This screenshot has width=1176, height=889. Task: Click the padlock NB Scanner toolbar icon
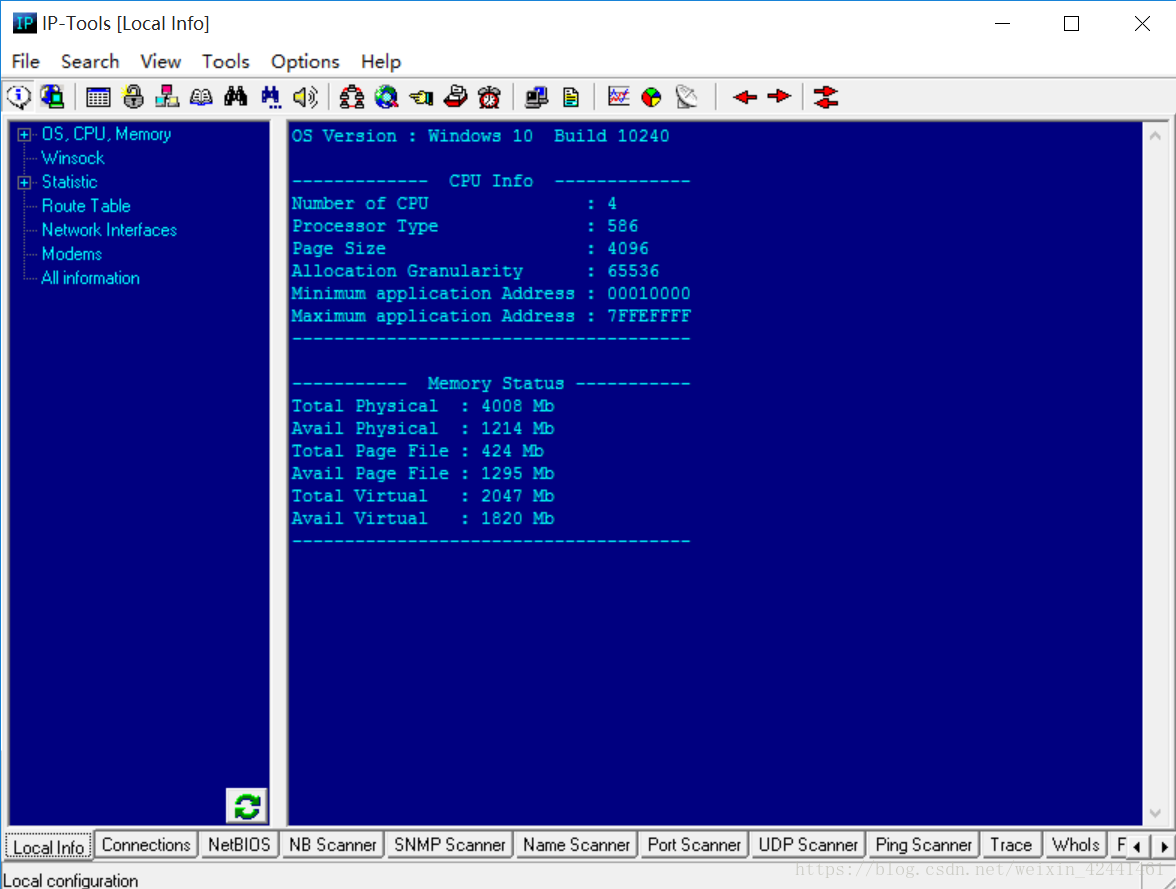pos(133,97)
